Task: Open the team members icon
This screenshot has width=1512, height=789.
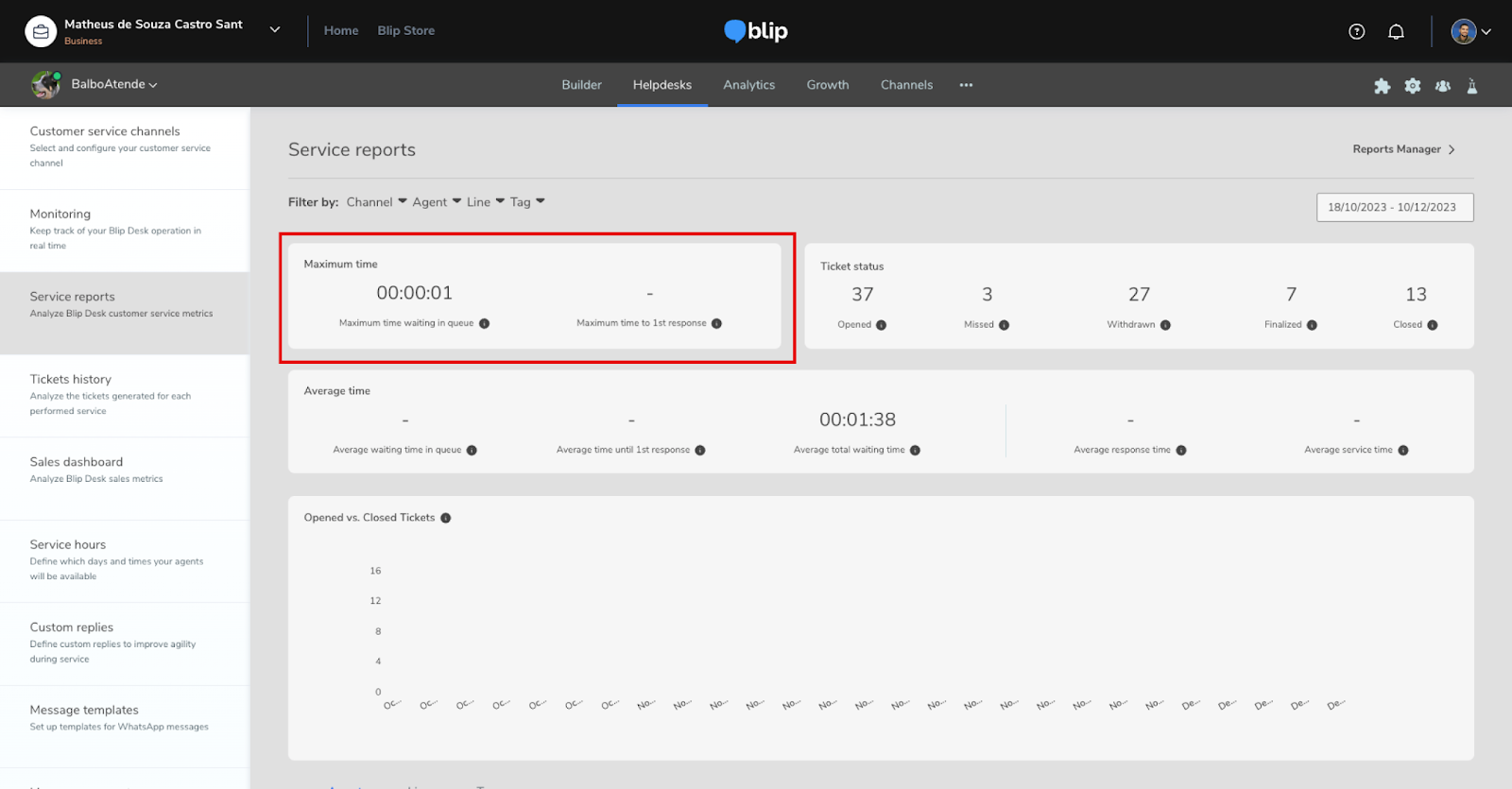Action: point(1442,86)
